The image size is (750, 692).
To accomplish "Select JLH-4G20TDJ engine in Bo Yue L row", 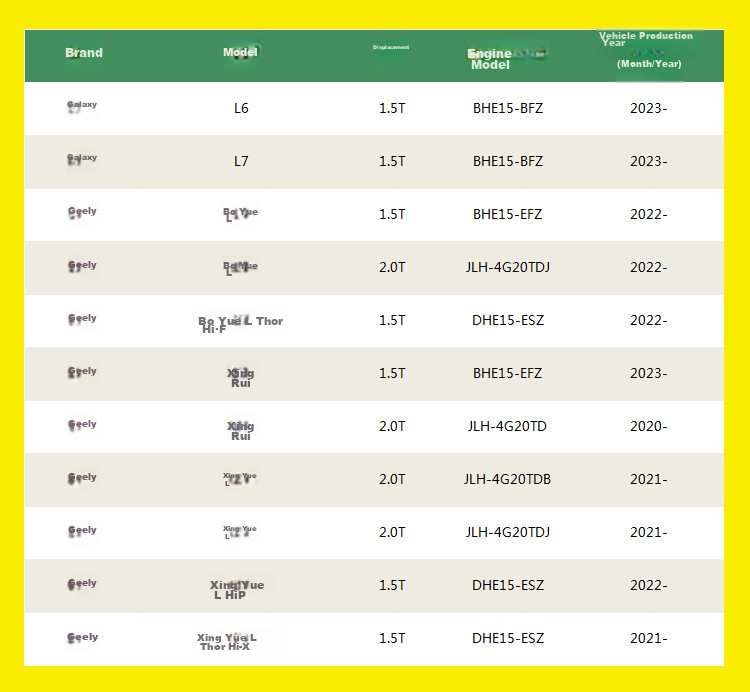I will point(508,267).
